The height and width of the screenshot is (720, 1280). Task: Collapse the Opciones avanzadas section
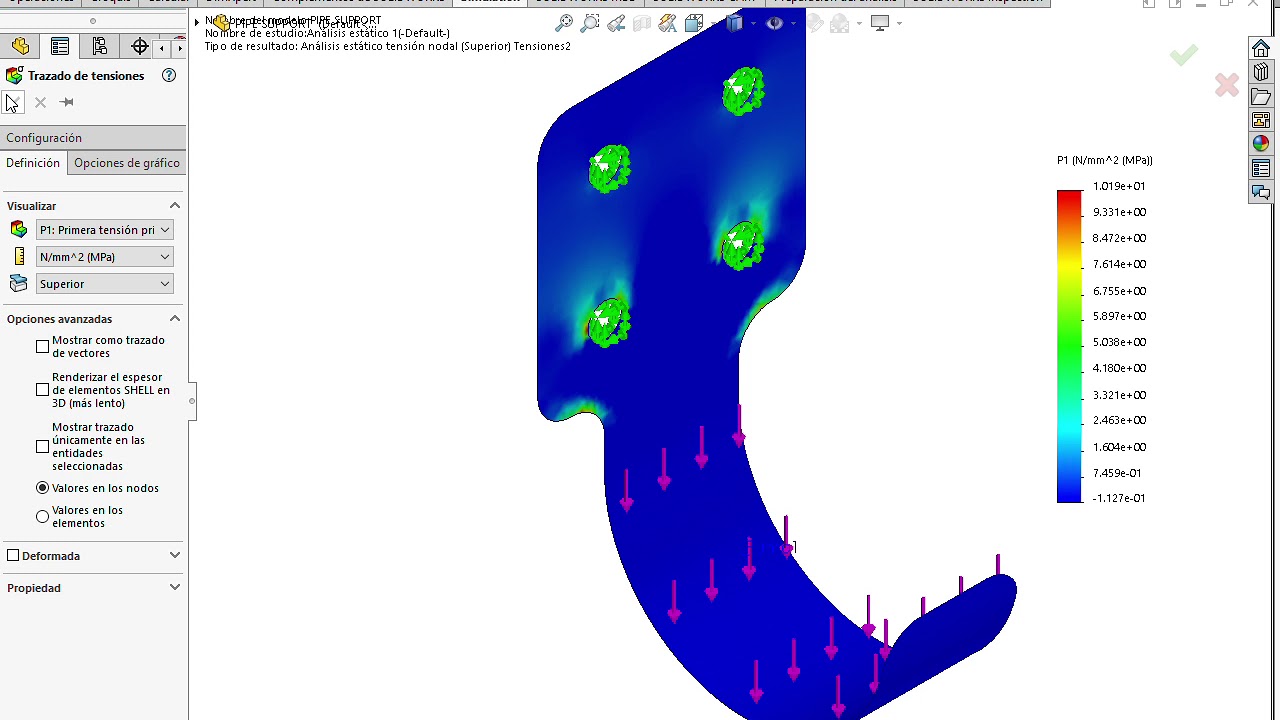(x=175, y=319)
